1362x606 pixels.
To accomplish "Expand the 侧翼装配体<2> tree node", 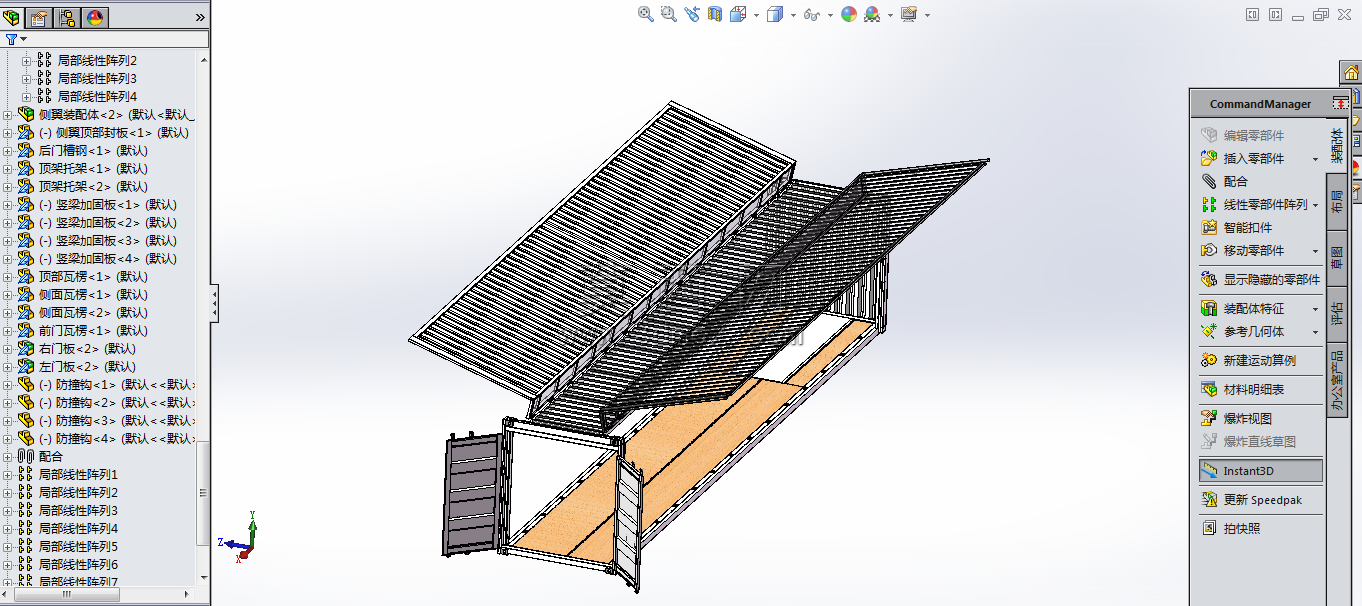I will pyautogui.click(x=8, y=114).
